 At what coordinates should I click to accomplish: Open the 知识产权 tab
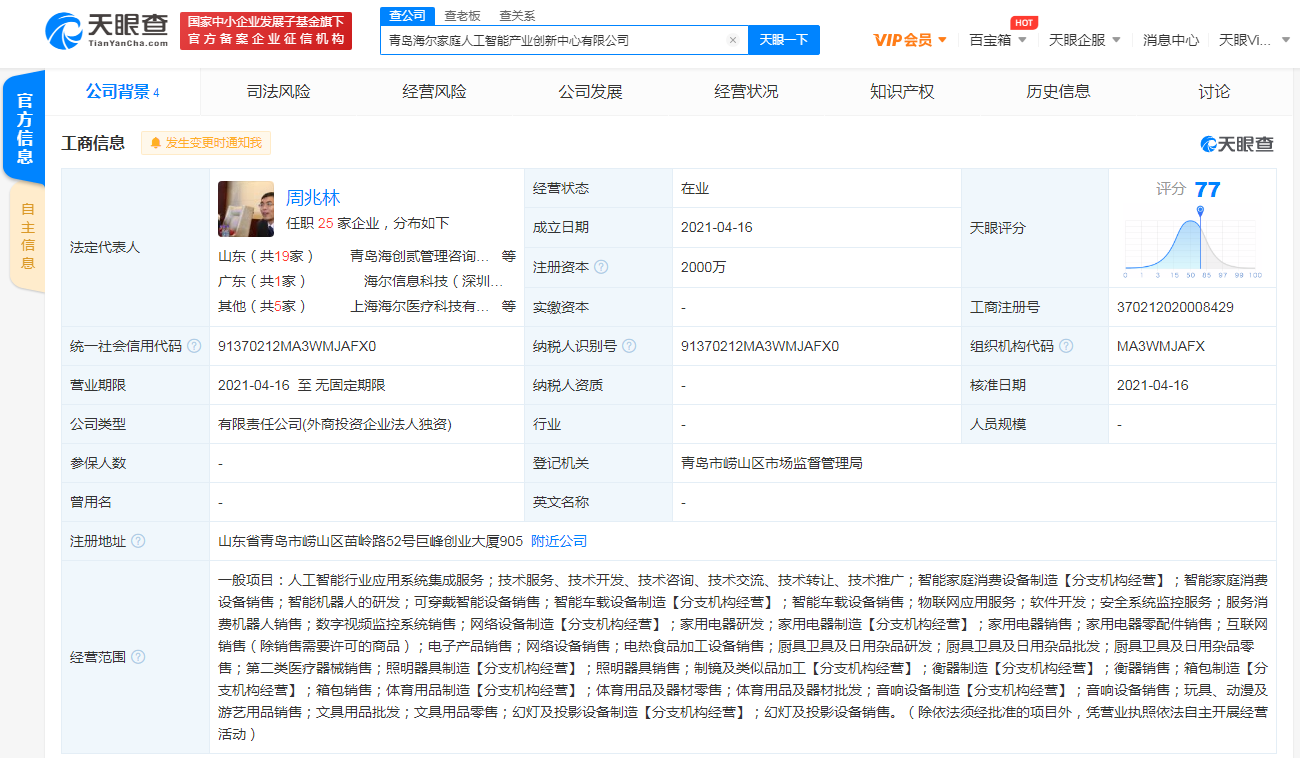[x=903, y=92]
